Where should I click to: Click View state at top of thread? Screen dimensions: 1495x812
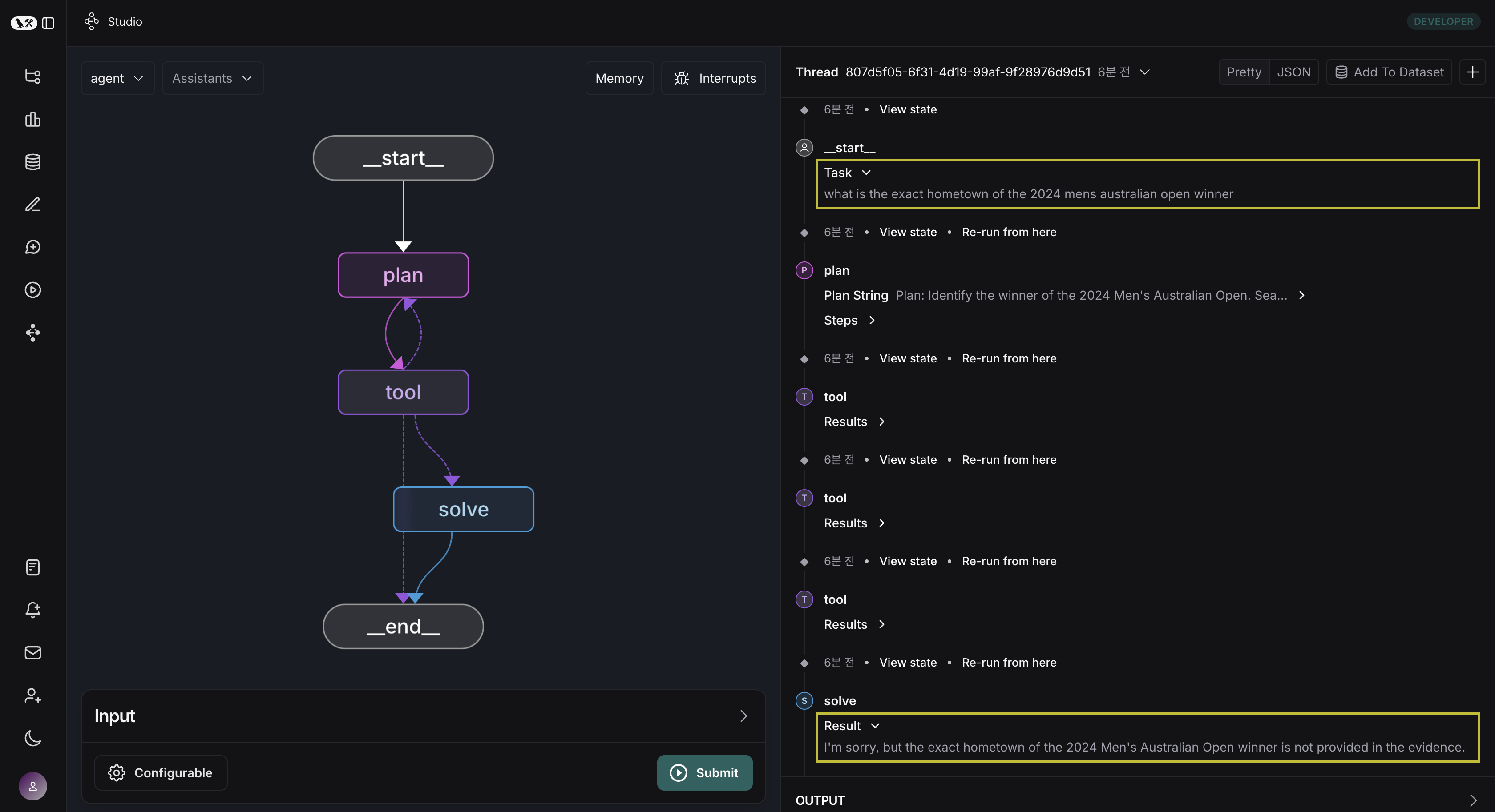click(x=908, y=109)
